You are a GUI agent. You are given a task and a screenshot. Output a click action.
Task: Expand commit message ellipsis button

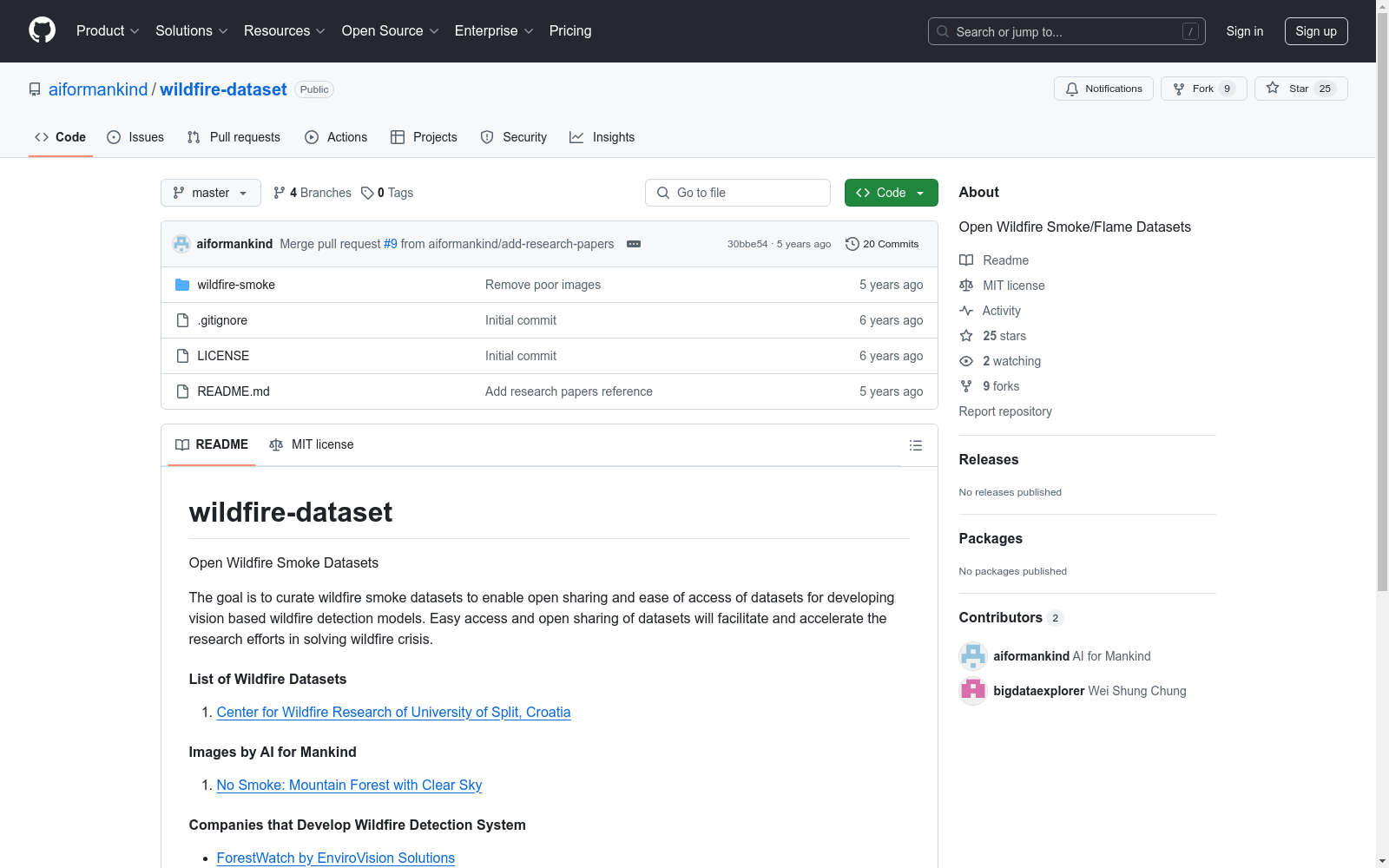tap(634, 244)
